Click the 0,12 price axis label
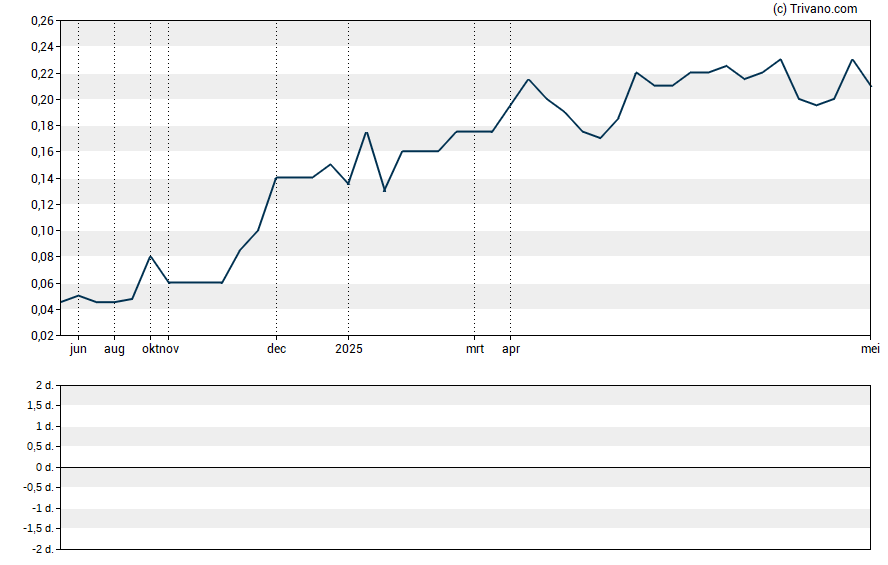Screen dimensions: 888x565 [x=42, y=204]
